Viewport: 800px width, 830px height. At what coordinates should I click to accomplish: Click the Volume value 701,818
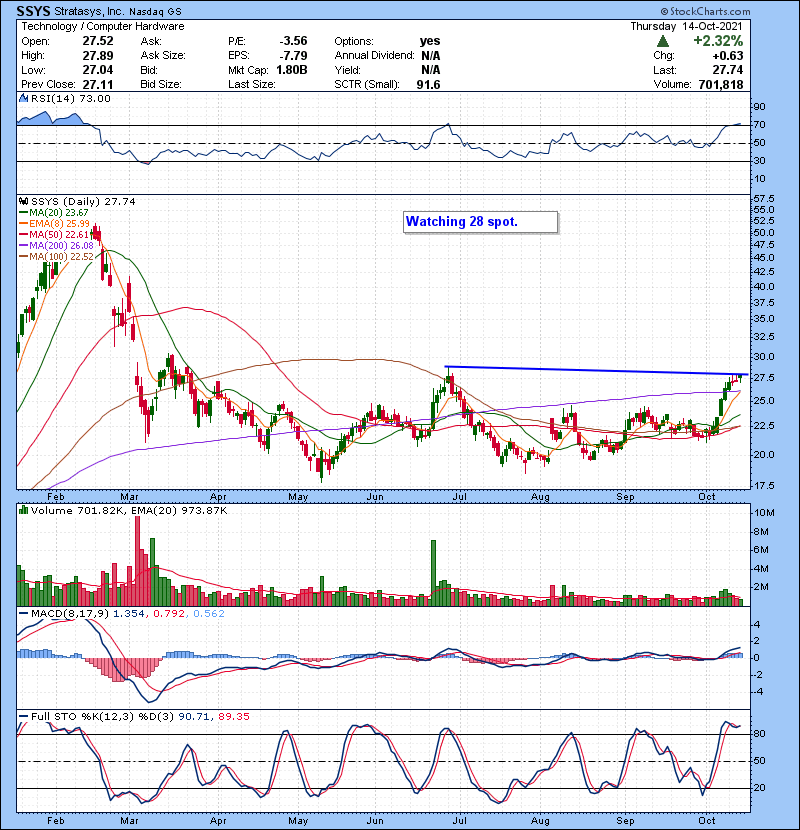721,84
